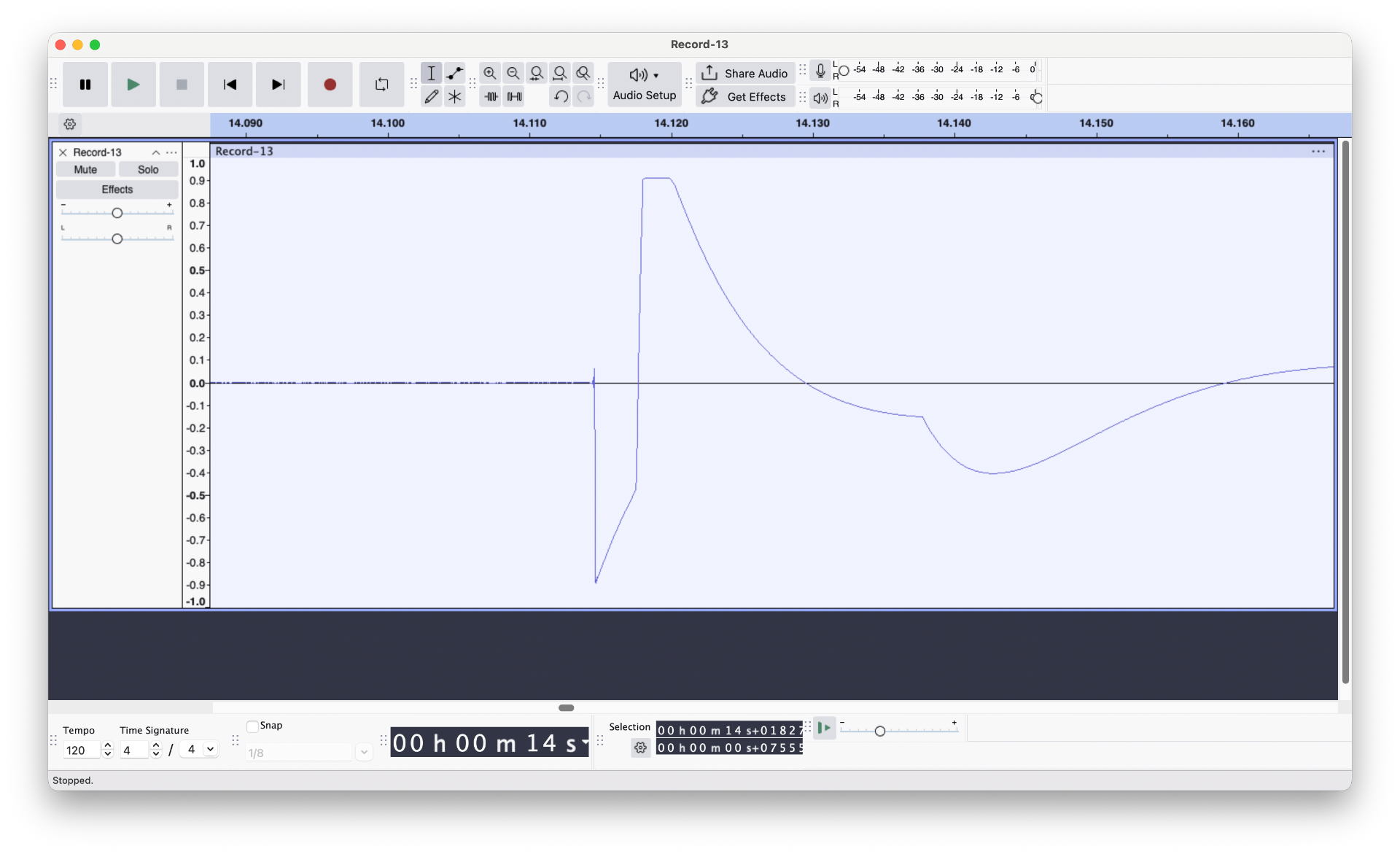
Task: Open the time format dropdown
Action: click(583, 742)
